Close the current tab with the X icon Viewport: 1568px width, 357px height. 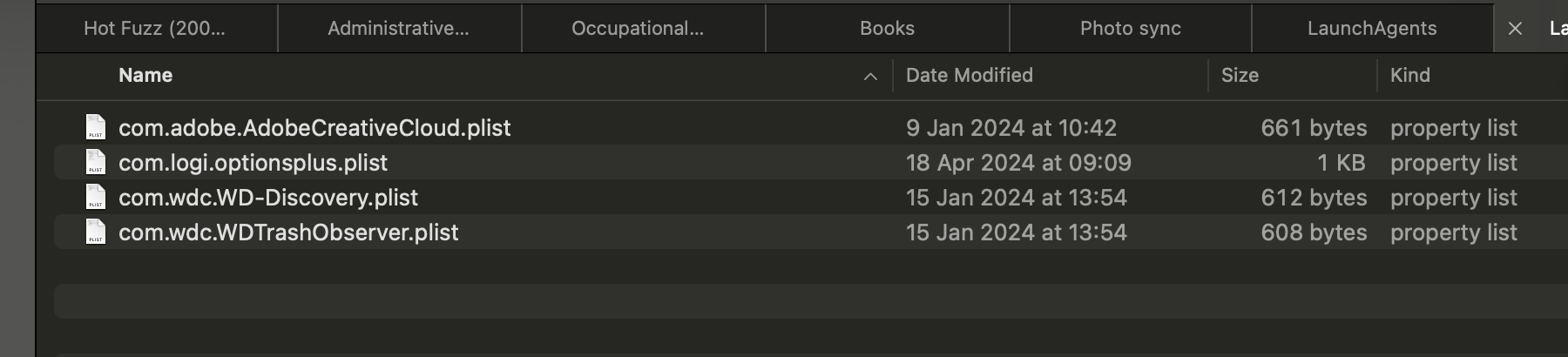click(x=1515, y=29)
